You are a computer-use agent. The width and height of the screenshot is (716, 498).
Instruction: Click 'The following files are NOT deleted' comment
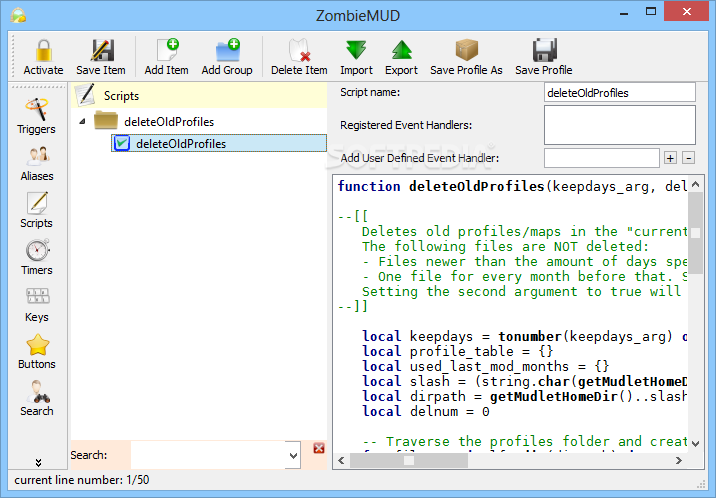[505, 246]
